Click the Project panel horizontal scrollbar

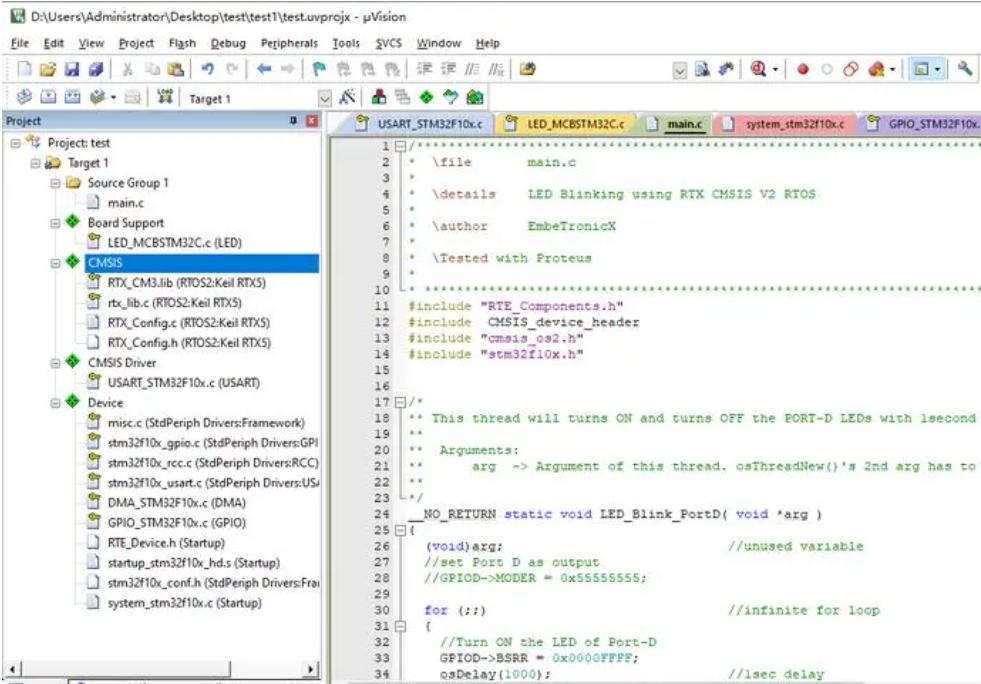(160, 669)
